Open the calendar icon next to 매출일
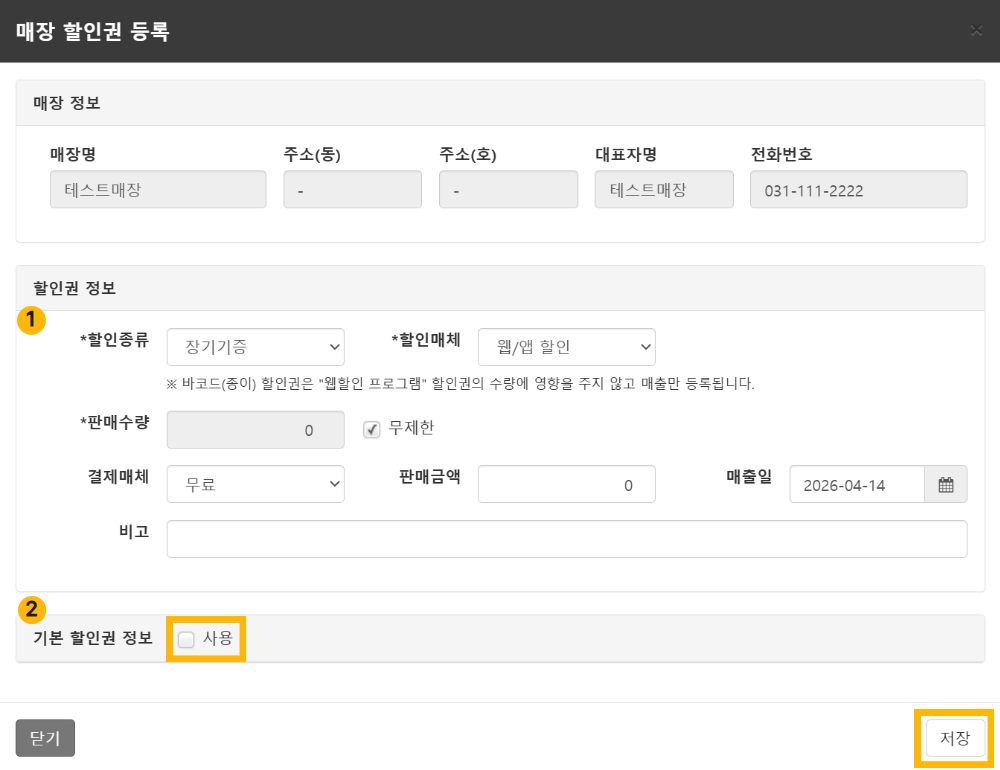Viewport: 1000px width, 770px height. [x=946, y=484]
